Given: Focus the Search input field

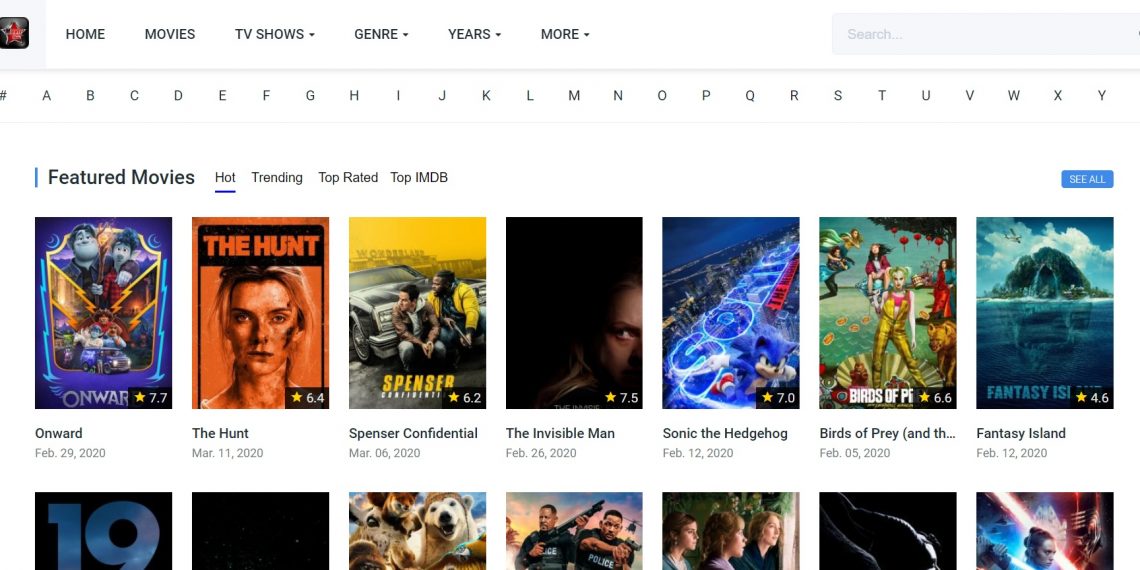Looking at the screenshot, I should (986, 34).
